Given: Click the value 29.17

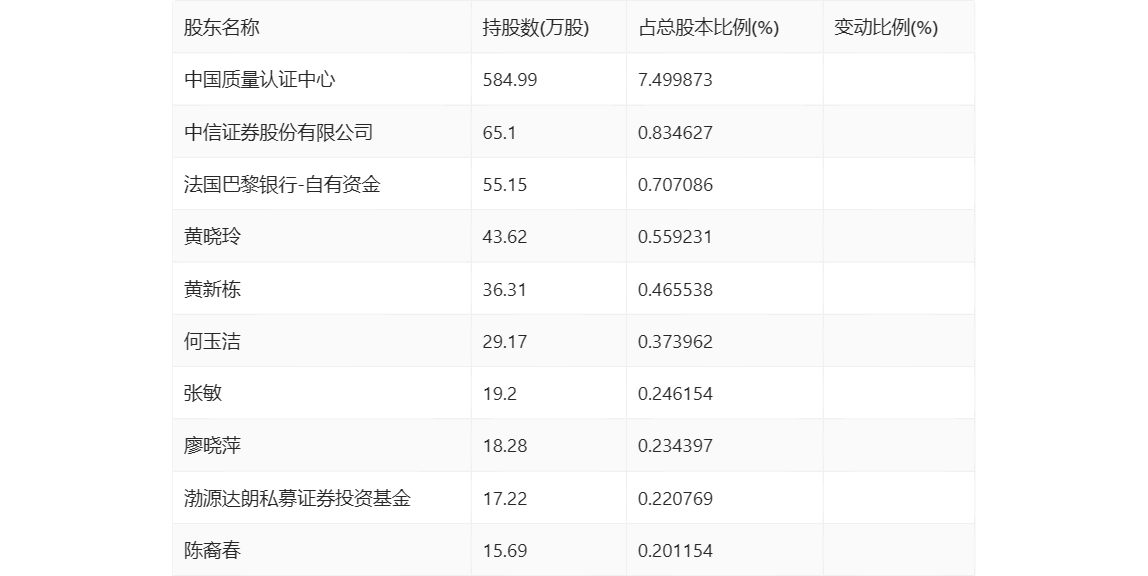Looking at the screenshot, I should pyautogui.click(x=504, y=341).
